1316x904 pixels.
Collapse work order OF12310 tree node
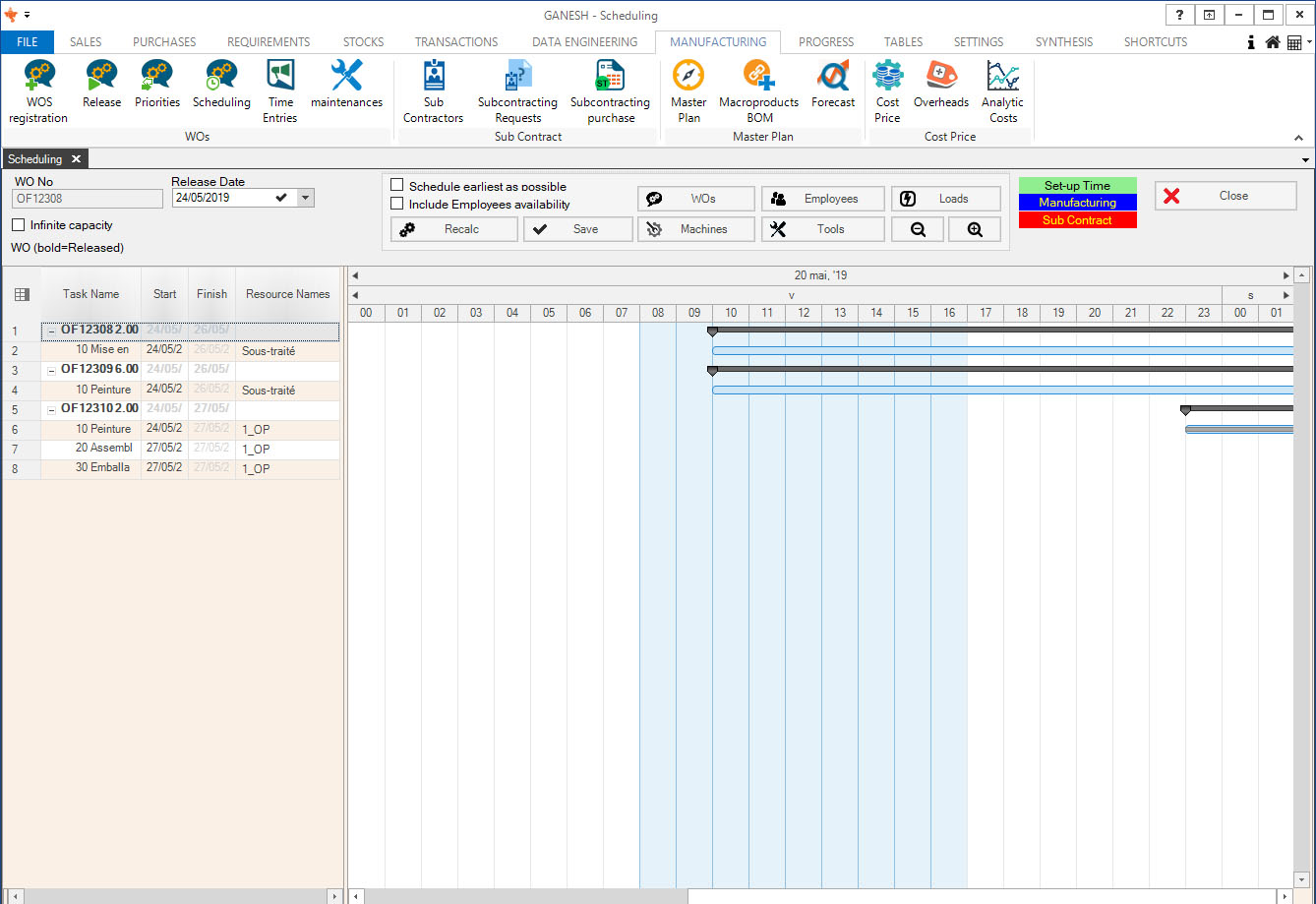[51, 410]
